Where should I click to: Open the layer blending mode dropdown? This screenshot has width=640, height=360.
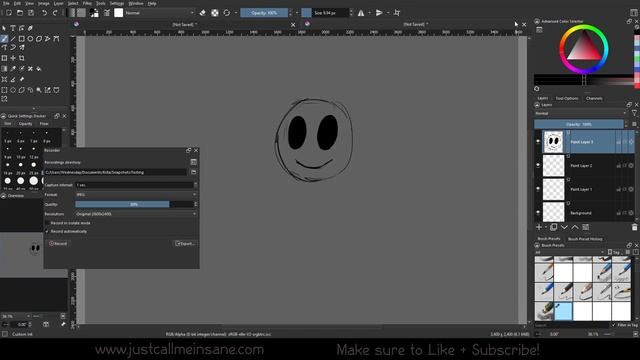tap(580, 113)
